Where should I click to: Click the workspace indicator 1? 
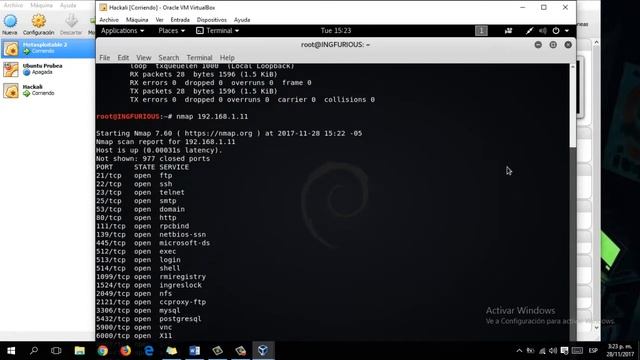(481, 31)
